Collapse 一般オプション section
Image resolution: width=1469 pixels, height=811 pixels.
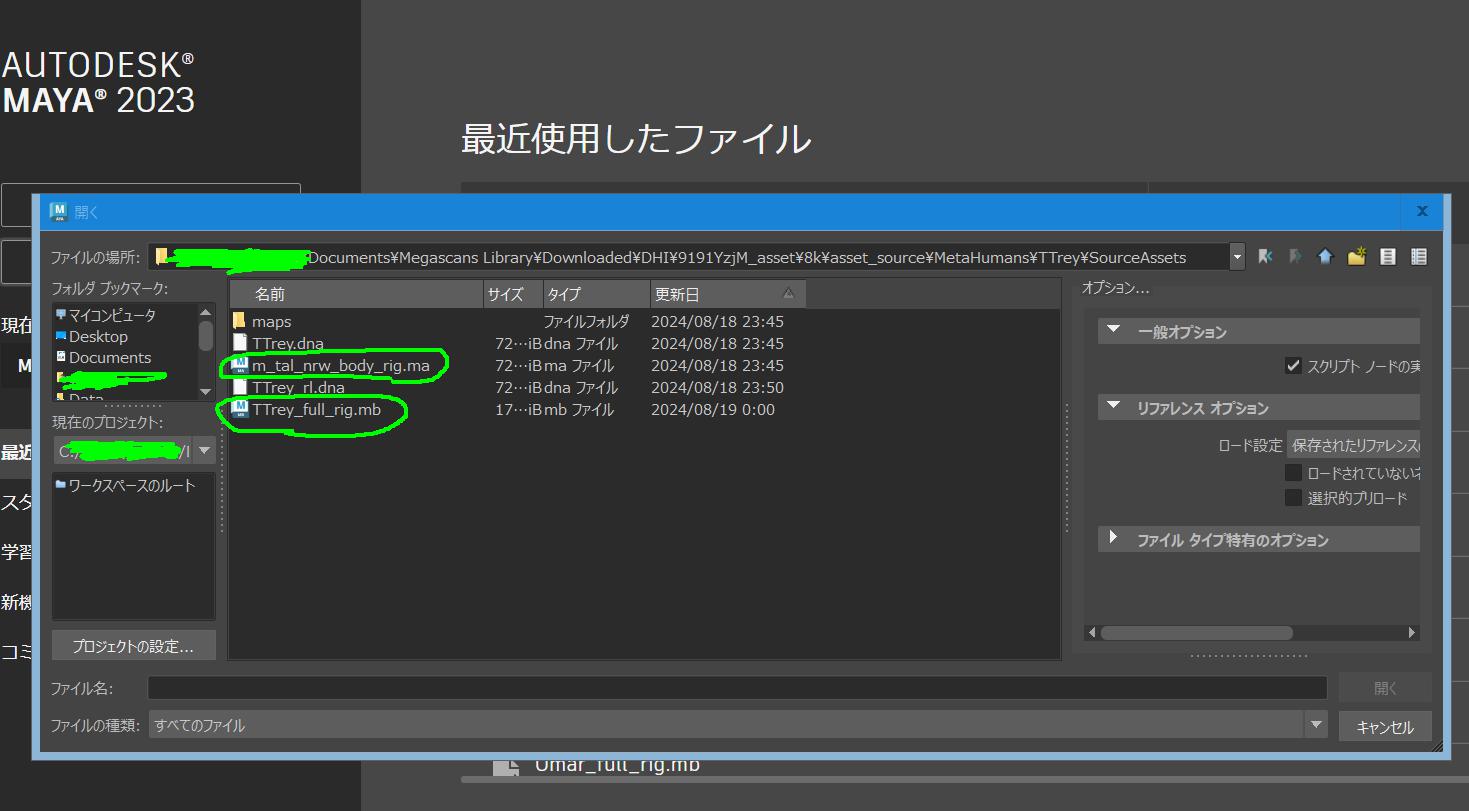click(1113, 331)
